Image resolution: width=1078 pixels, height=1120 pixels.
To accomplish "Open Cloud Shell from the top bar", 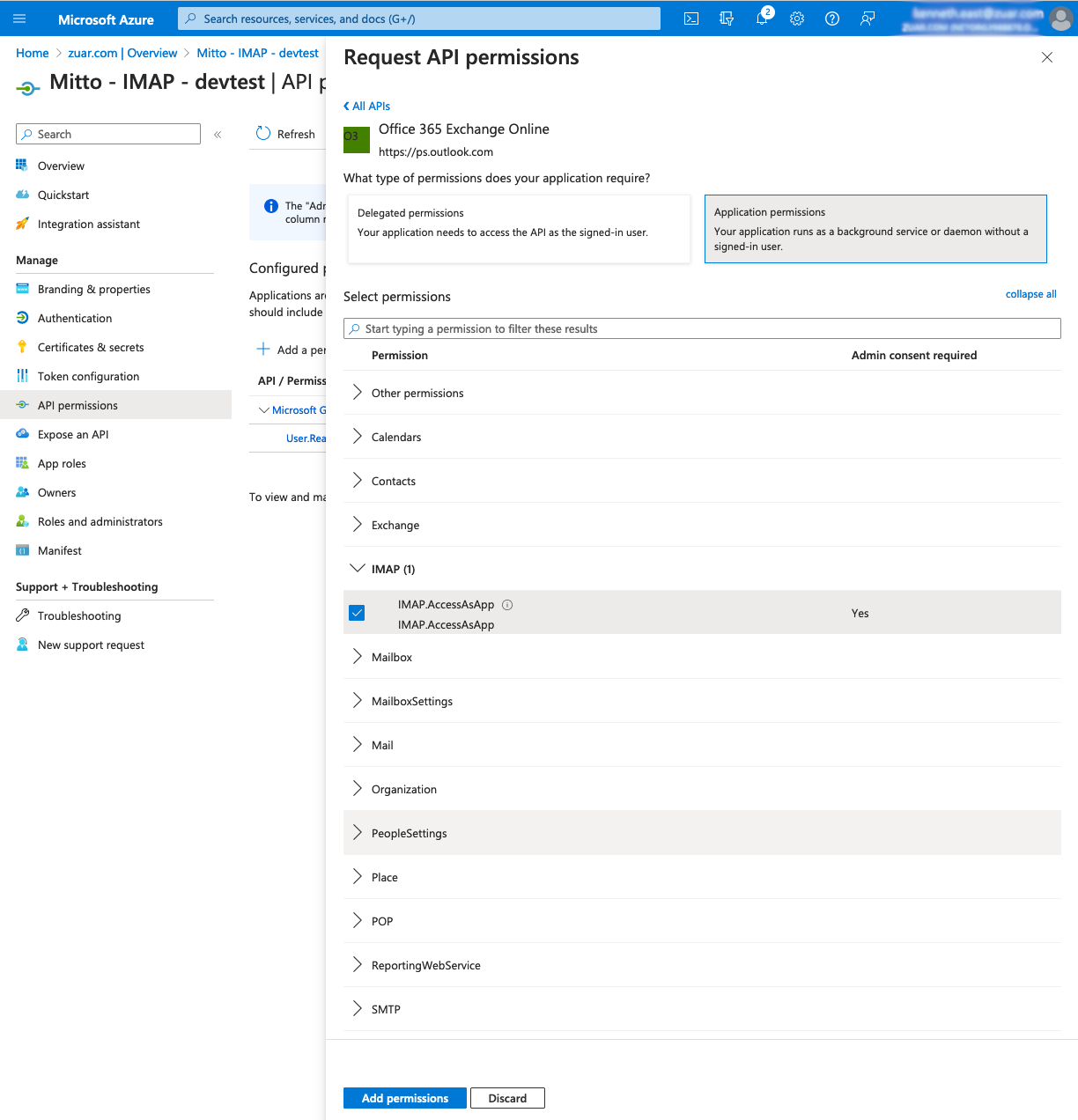I will [691, 18].
